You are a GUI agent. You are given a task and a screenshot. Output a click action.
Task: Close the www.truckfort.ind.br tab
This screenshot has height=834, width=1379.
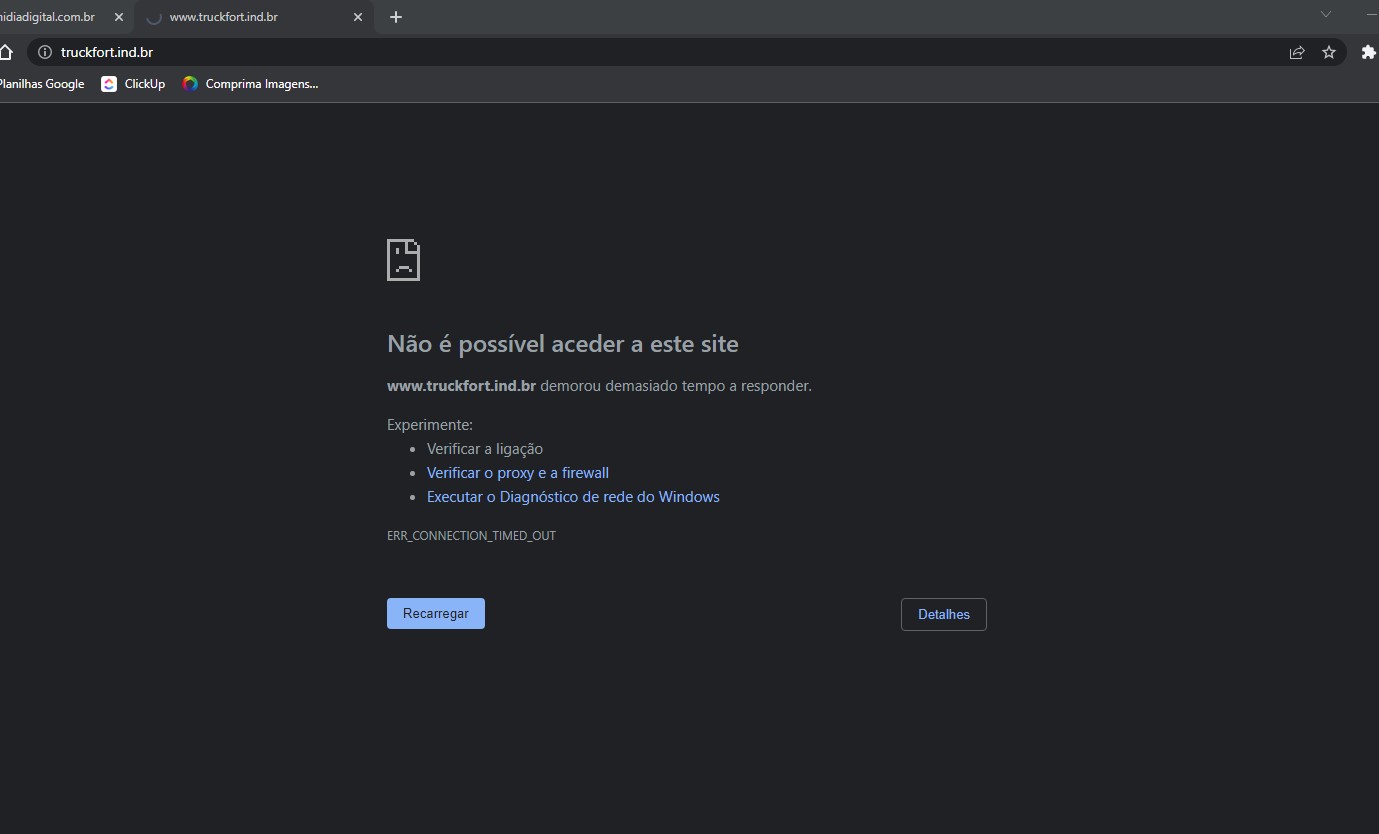tap(358, 17)
